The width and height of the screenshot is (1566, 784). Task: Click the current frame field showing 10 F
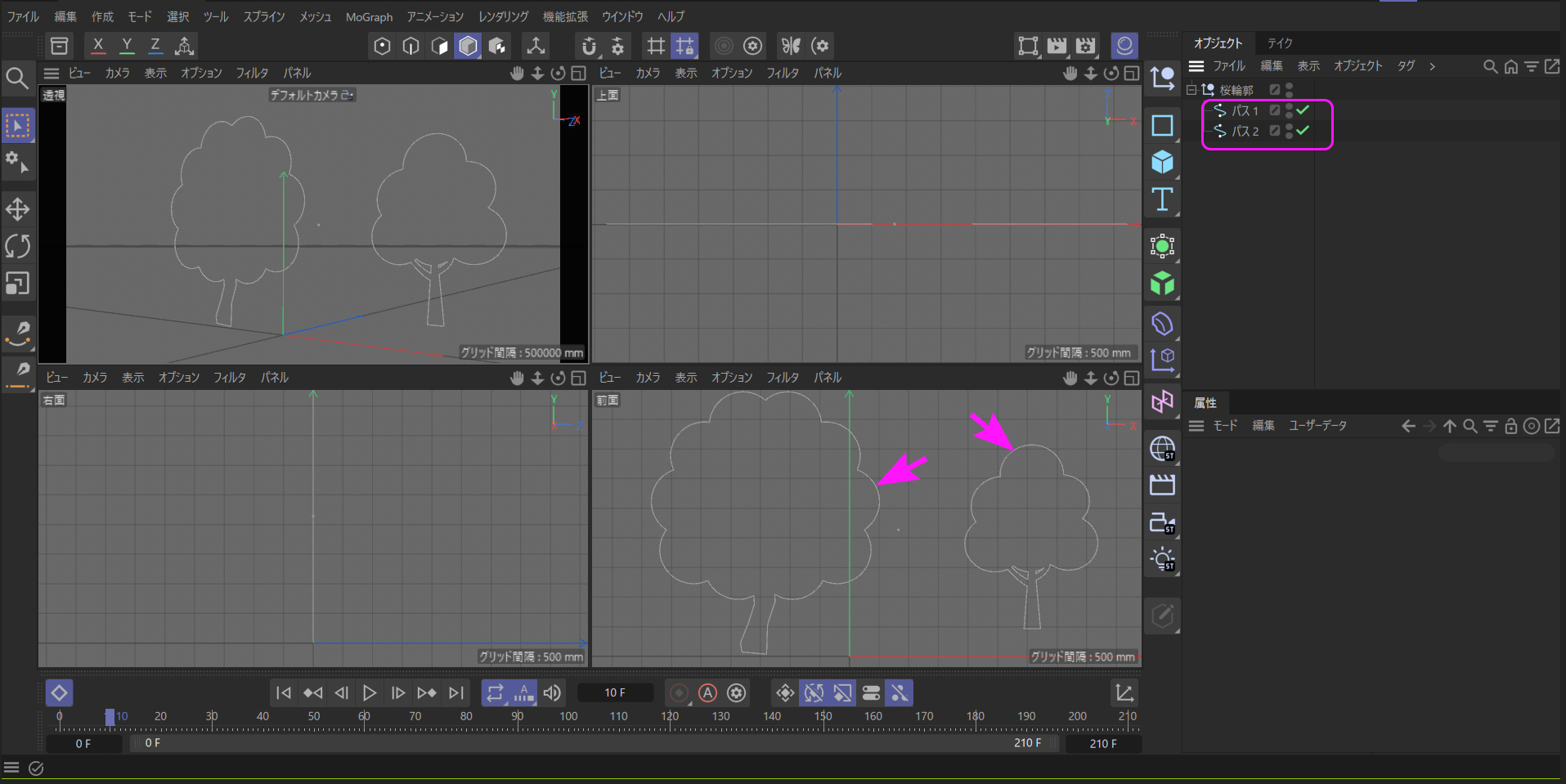pos(615,692)
